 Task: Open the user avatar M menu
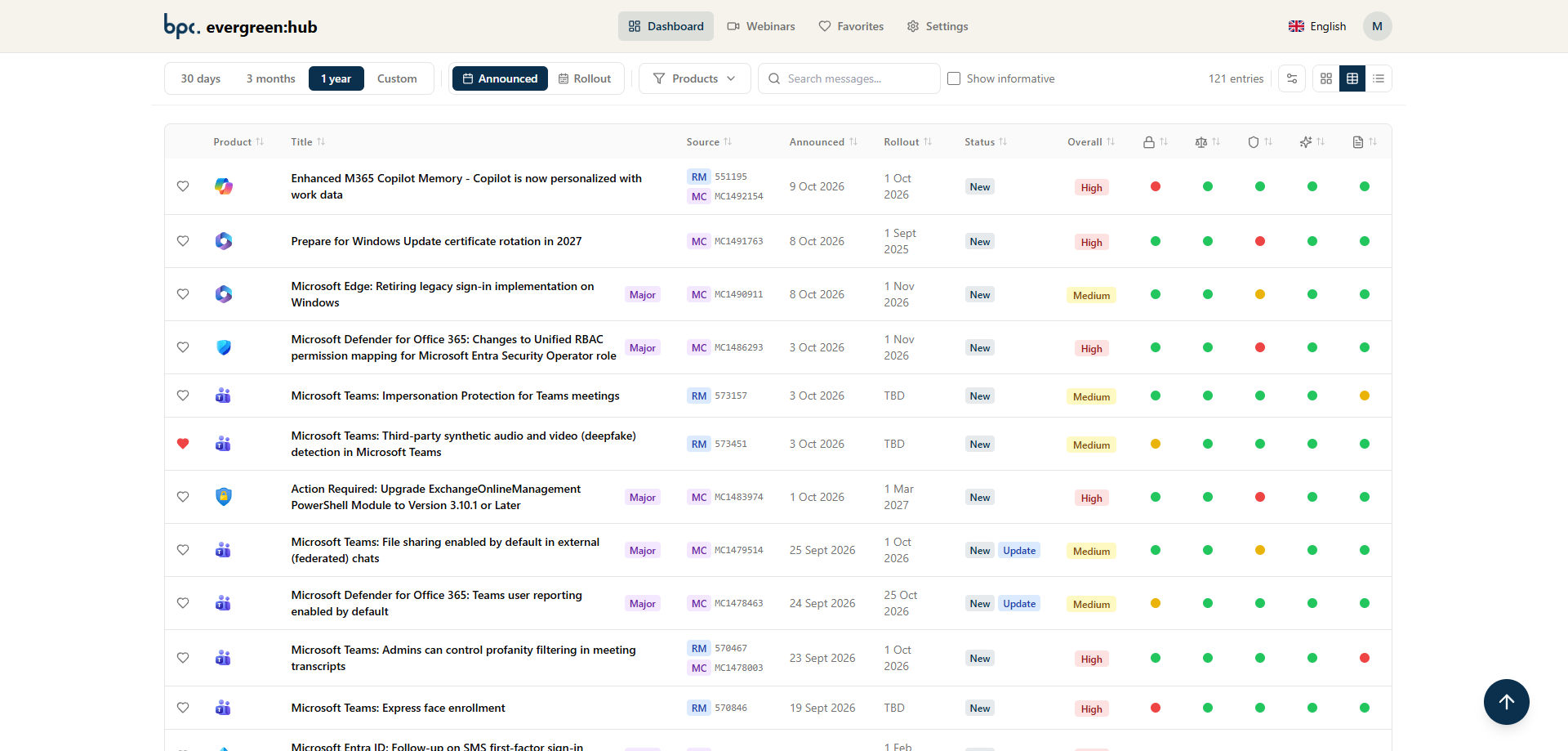point(1378,26)
